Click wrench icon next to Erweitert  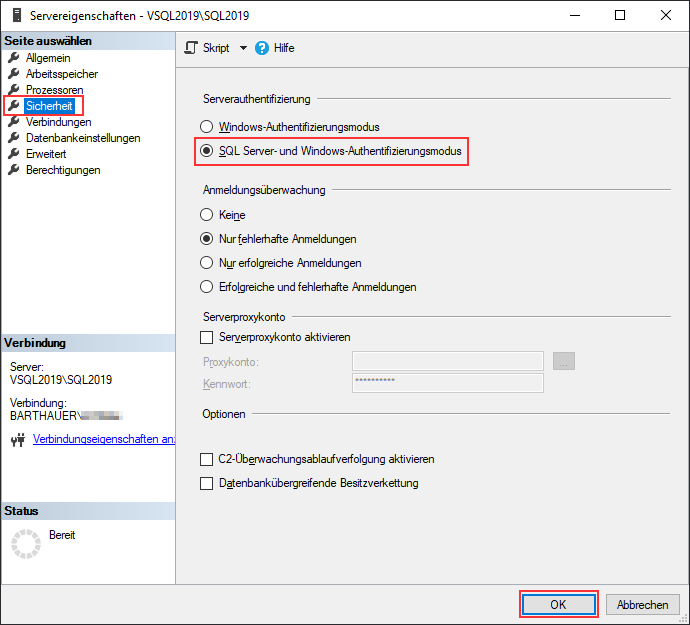point(13,154)
